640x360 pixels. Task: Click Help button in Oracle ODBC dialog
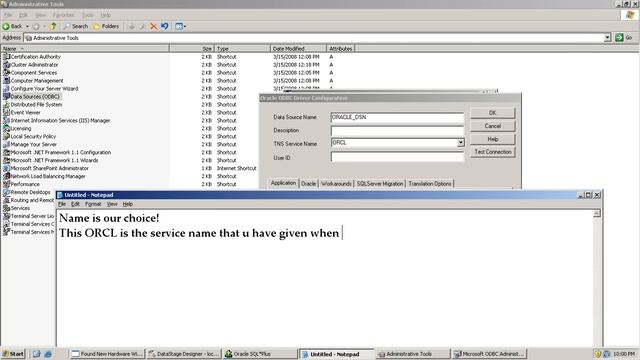pos(493,139)
